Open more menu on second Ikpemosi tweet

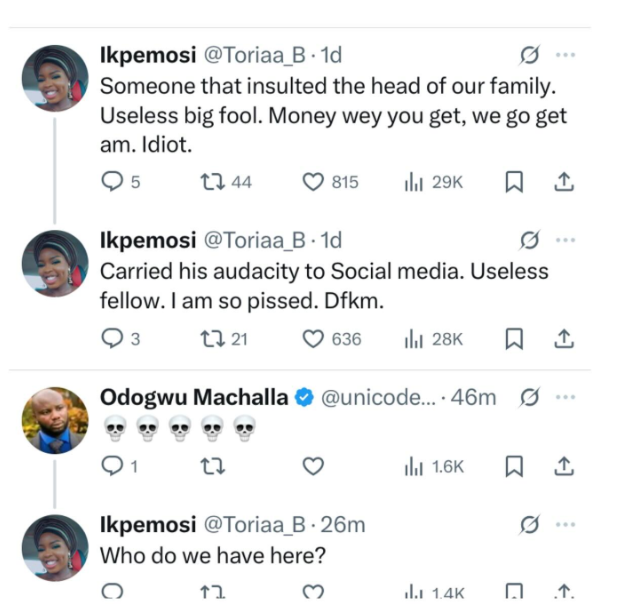tap(565, 241)
